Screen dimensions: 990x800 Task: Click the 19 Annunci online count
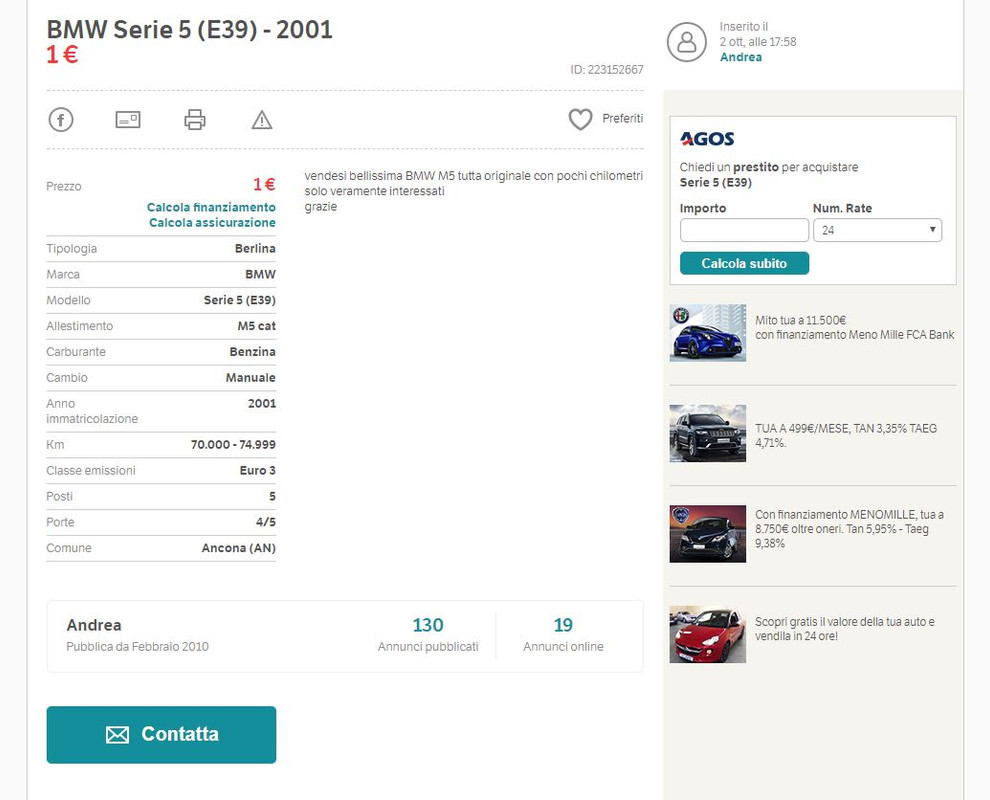tap(563, 625)
